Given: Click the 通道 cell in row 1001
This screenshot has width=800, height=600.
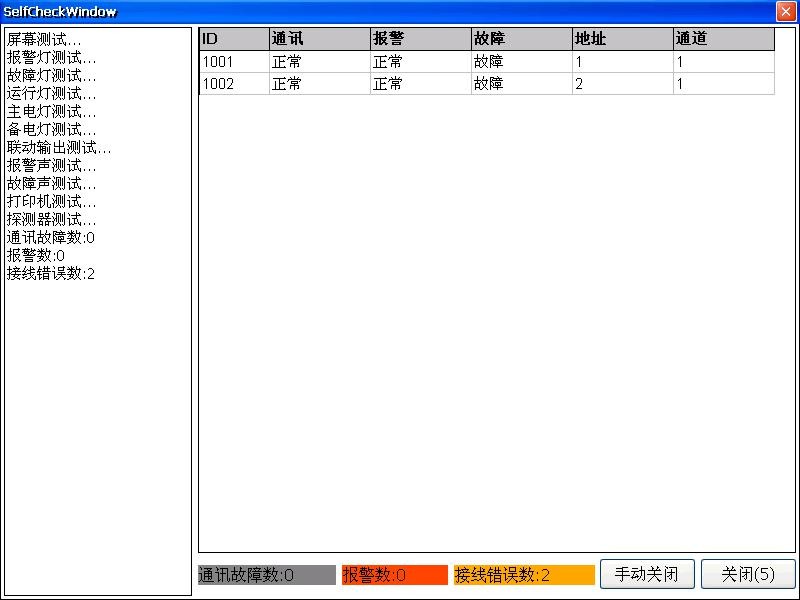Looking at the screenshot, I should pyautogui.click(x=723, y=62).
